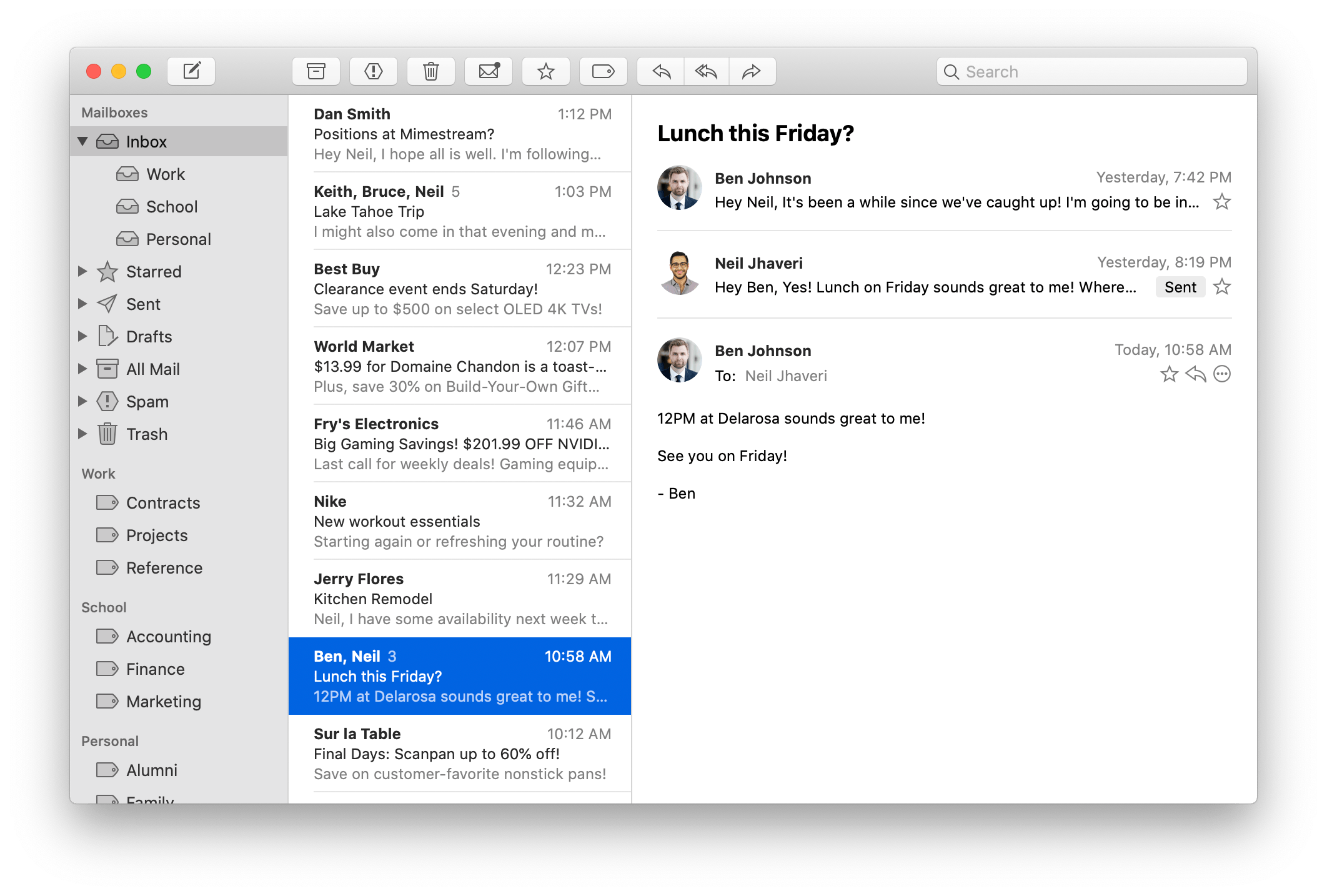Click Neil Jhaveri's avatar photo
This screenshot has height=896, width=1327.
(x=680, y=274)
